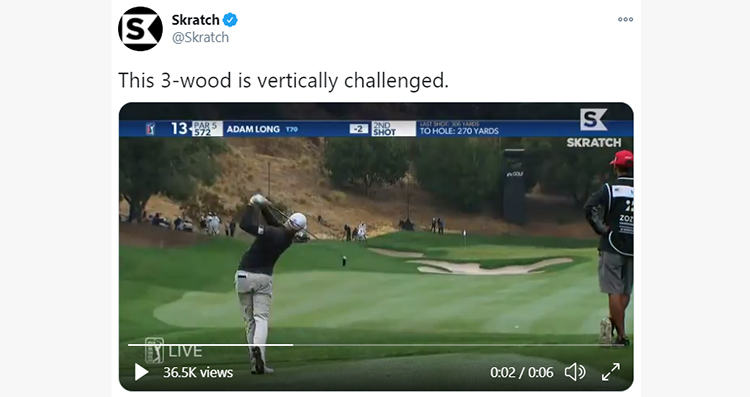Seek along the video progress bar
Image resolution: width=750 pixels, height=397 pixels.
[x=375, y=344]
